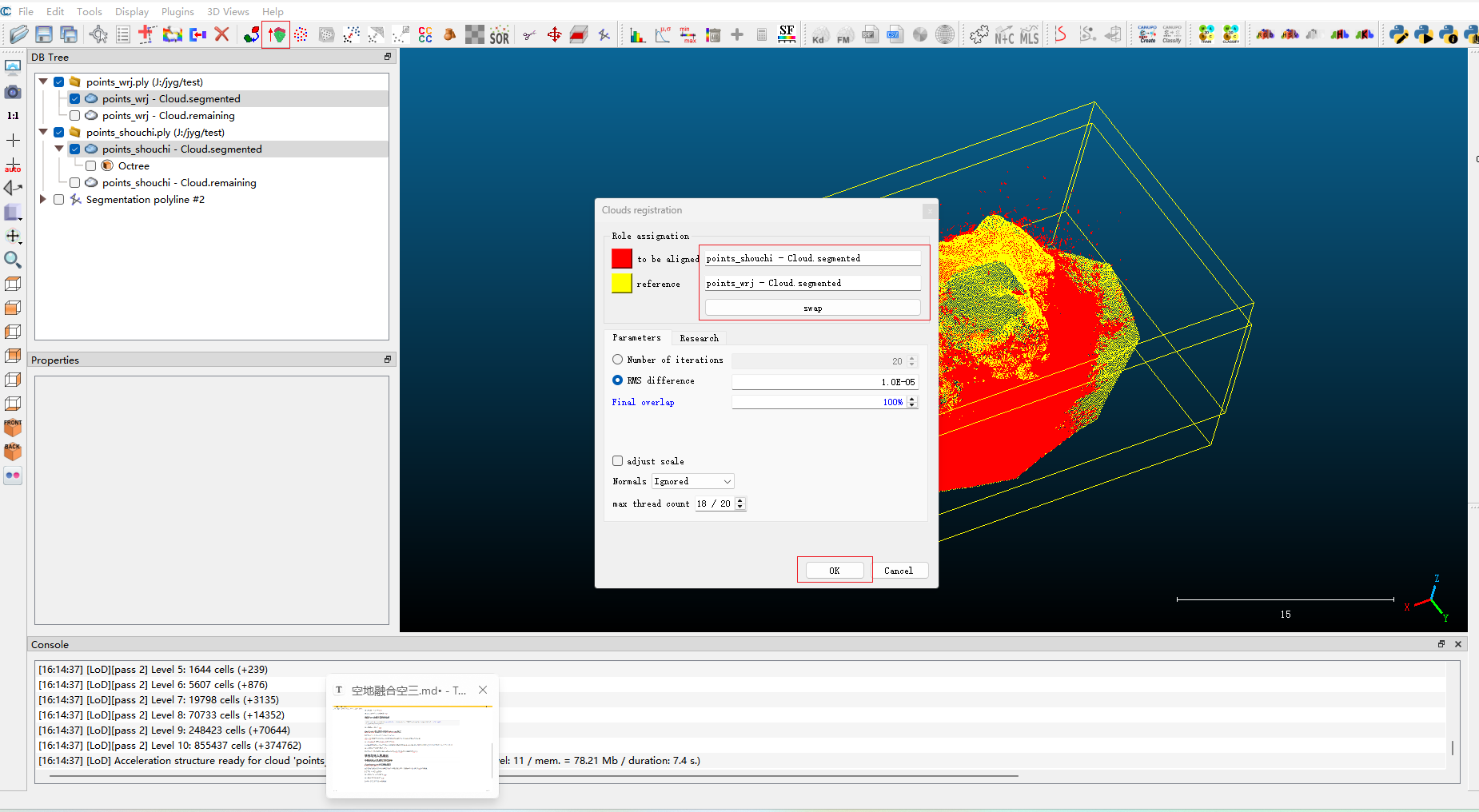The image size is (1479, 812).
Task: Open the SF scalar field icon
Action: (787, 34)
